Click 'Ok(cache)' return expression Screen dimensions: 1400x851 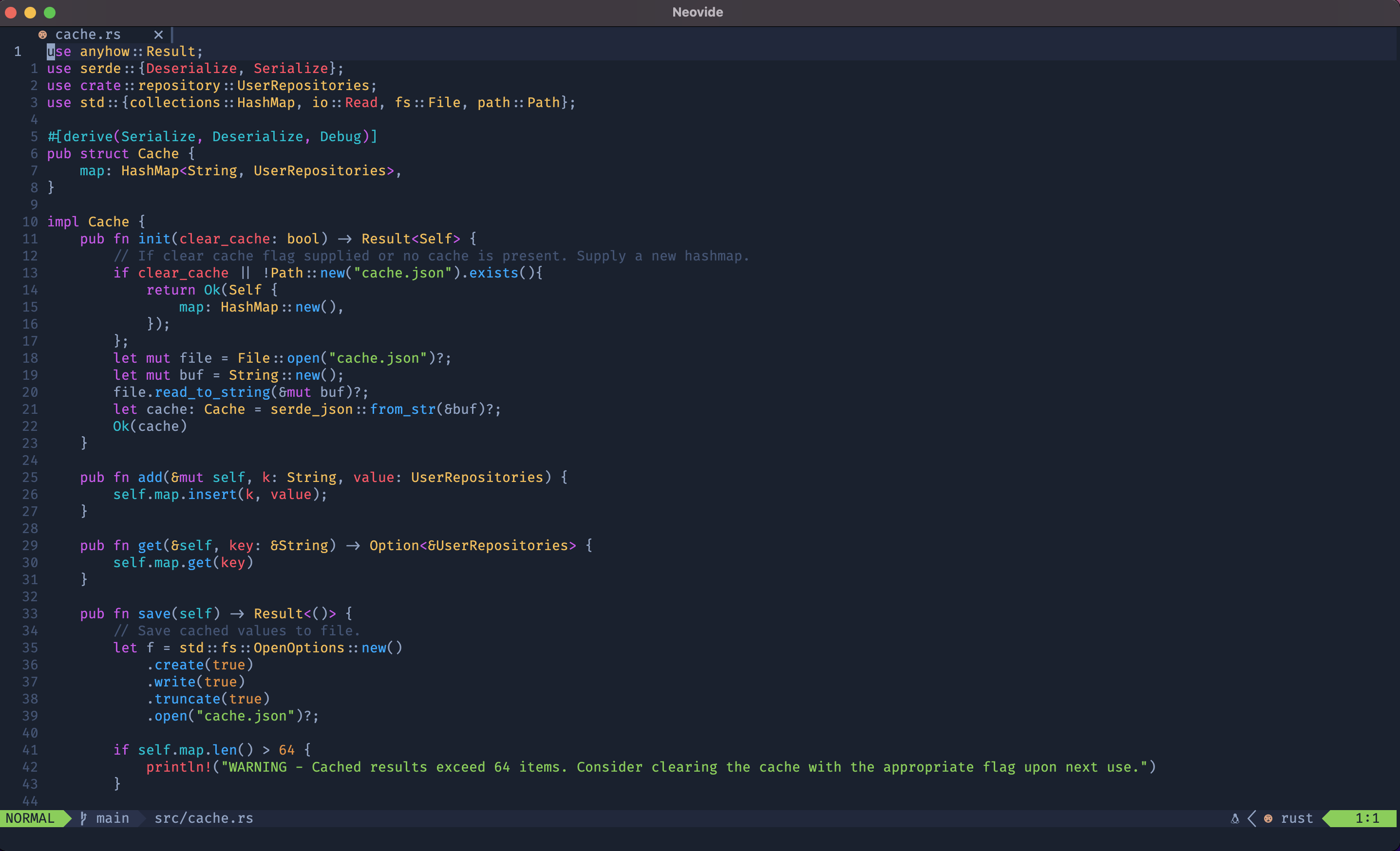tap(150, 426)
